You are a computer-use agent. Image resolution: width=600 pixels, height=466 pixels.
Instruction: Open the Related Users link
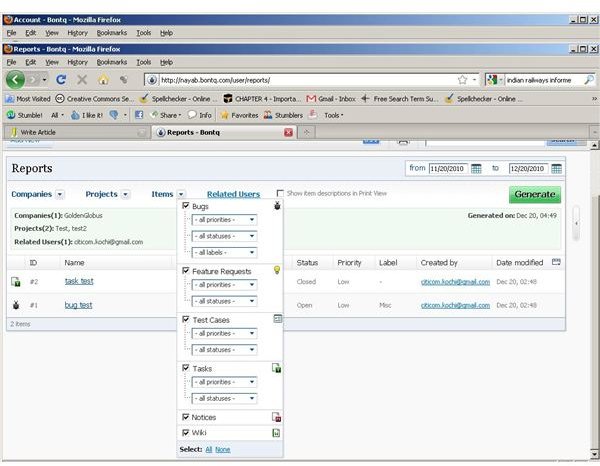(x=233, y=194)
